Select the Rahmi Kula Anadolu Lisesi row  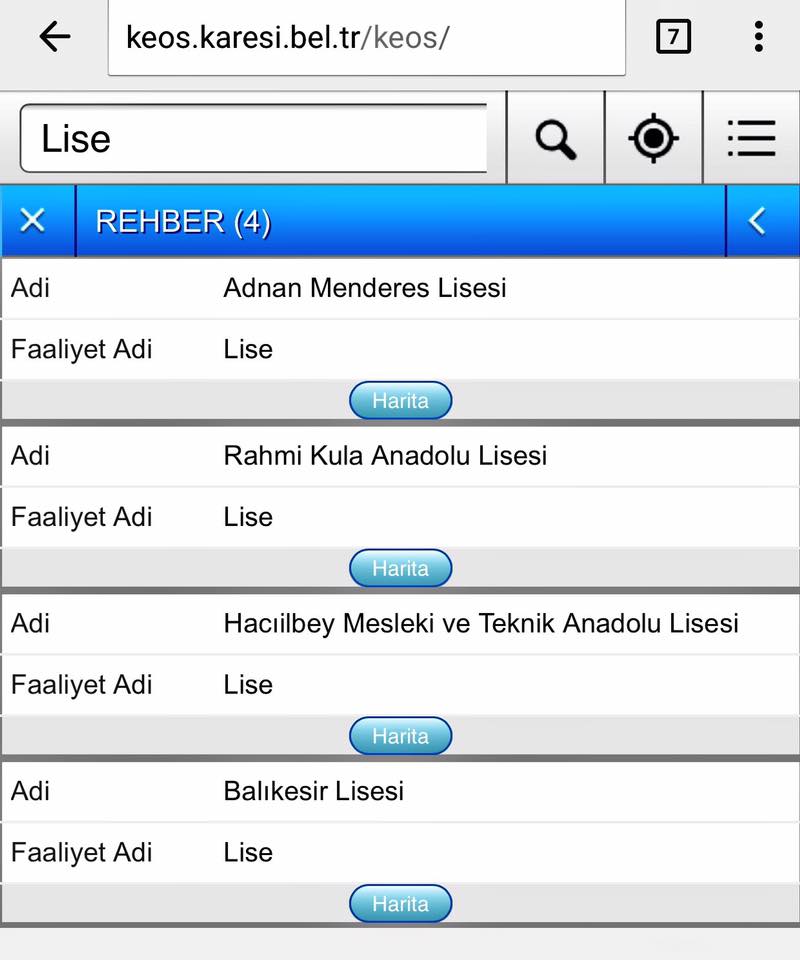point(400,456)
